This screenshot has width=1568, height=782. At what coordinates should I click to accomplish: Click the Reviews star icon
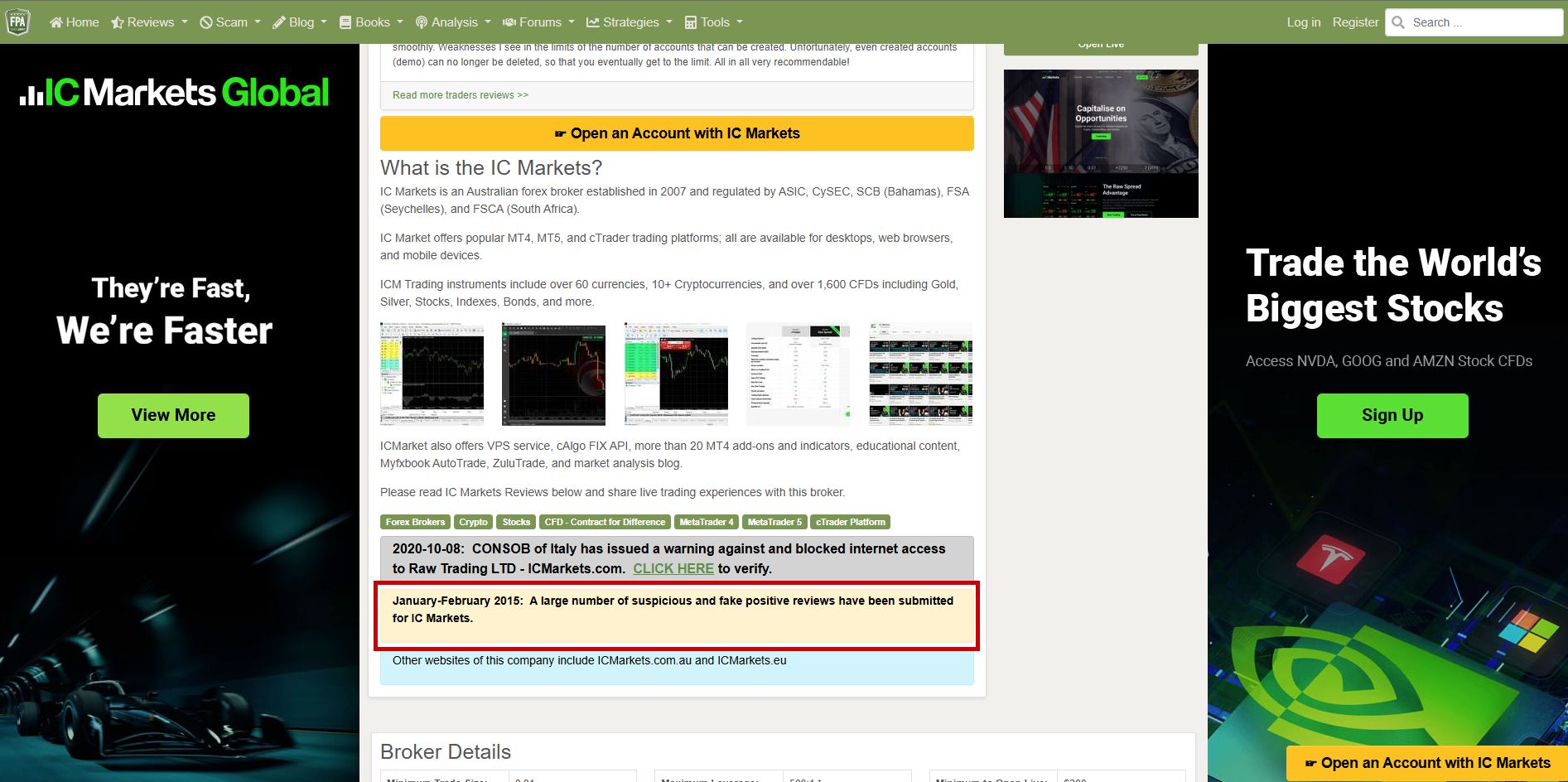point(118,22)
